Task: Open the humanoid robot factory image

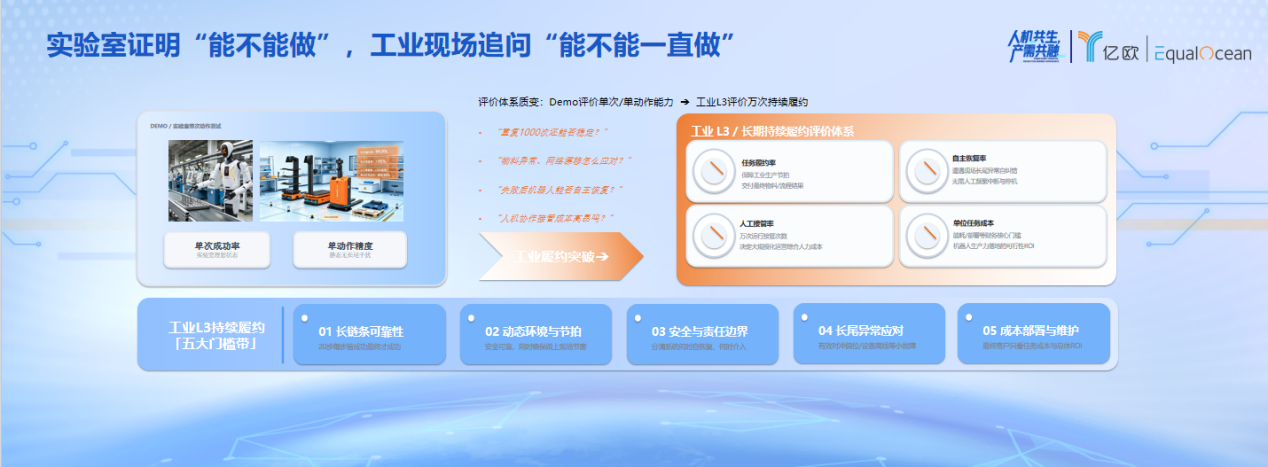Action: click(210, 180)
